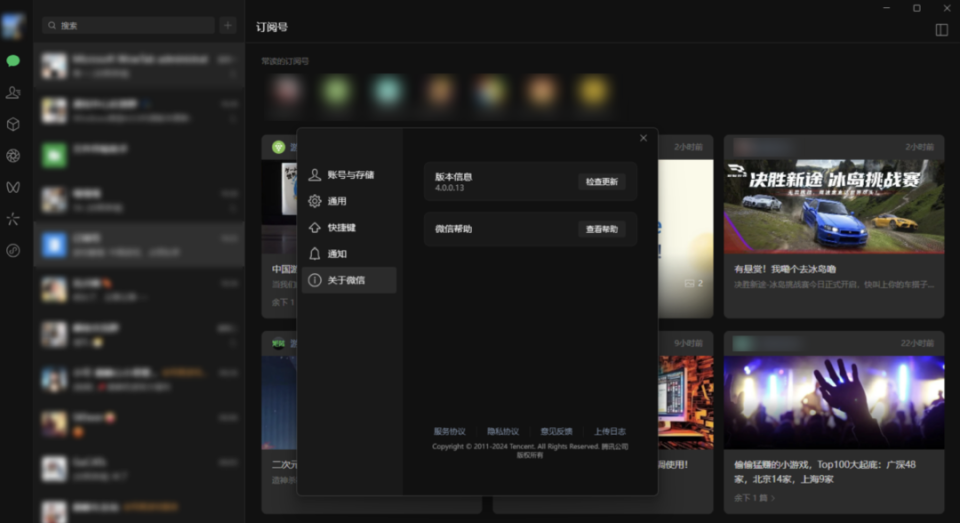
Task: Open the Chats icon in the sidebar
Action: 13,61
